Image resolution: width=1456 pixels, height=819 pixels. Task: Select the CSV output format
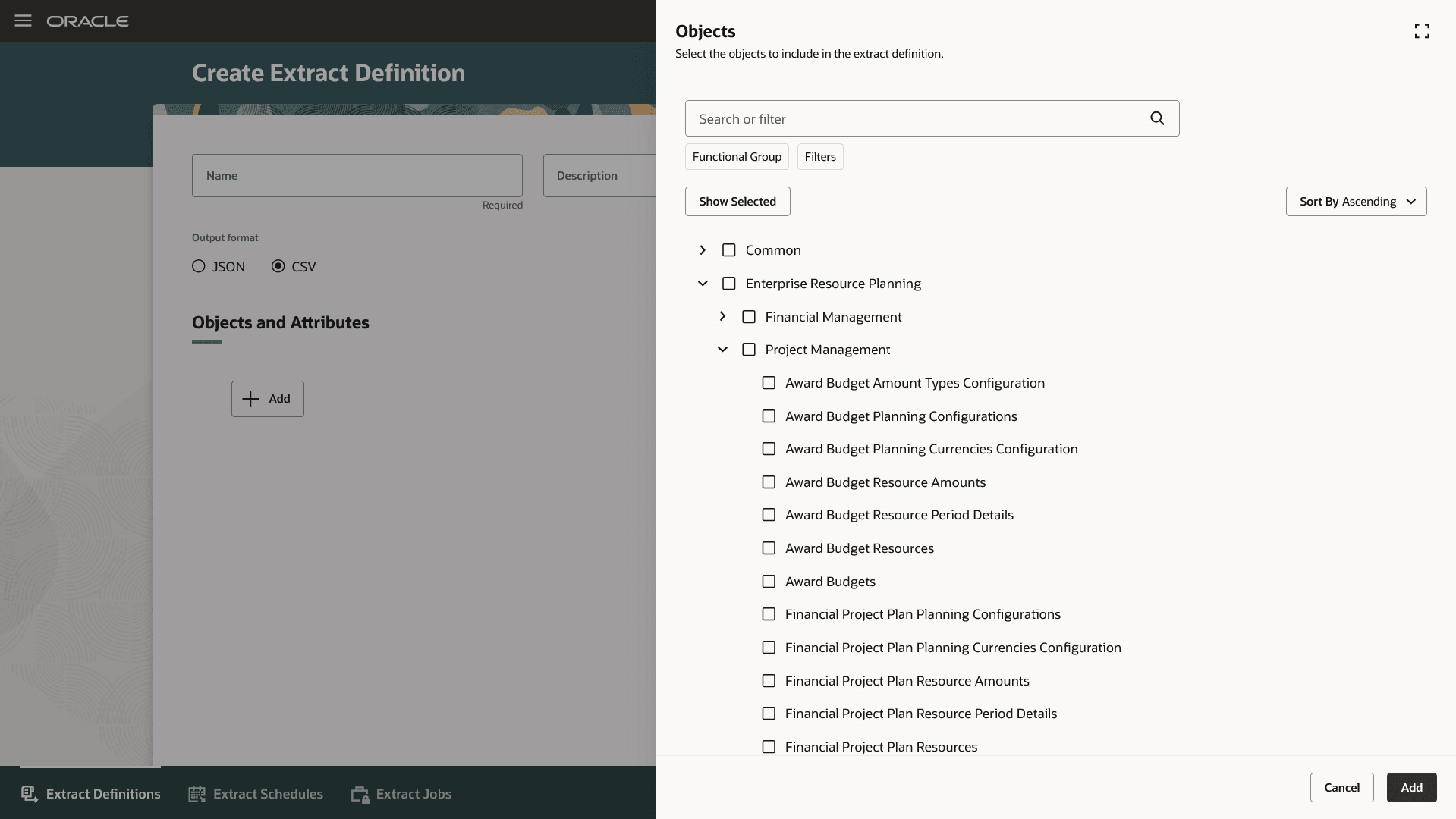coord(278,266)
